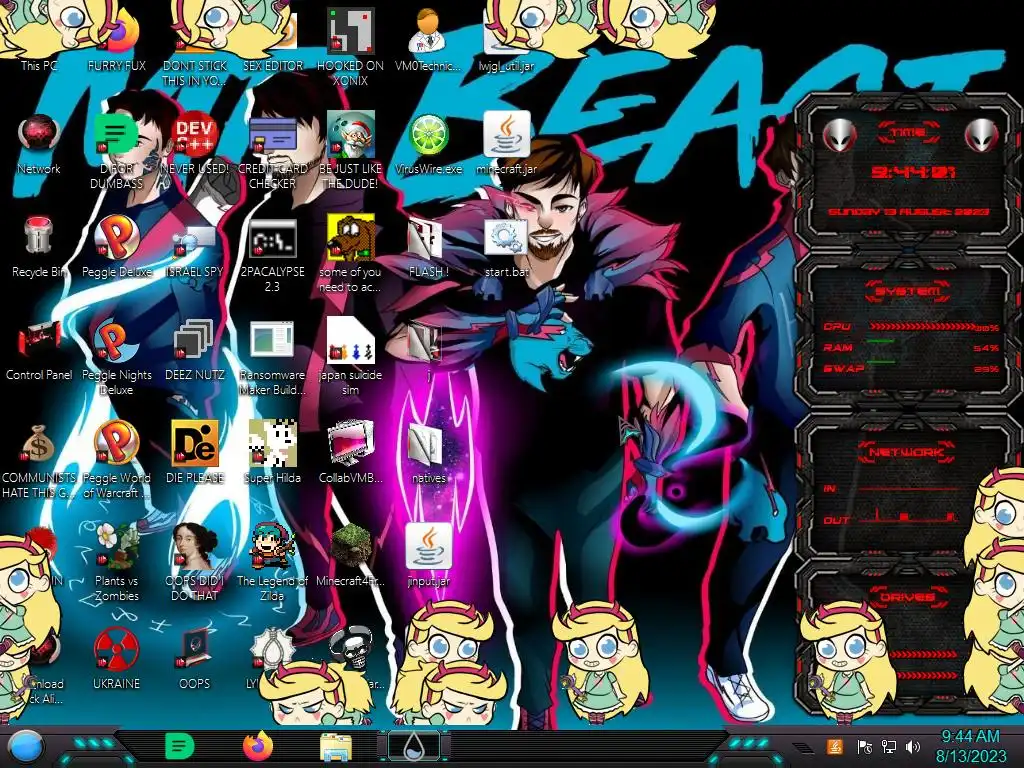The width and height of the screenshot is (1024, 768).
Task: Open File Explorer from the taskbar
Action: [336, 747]
